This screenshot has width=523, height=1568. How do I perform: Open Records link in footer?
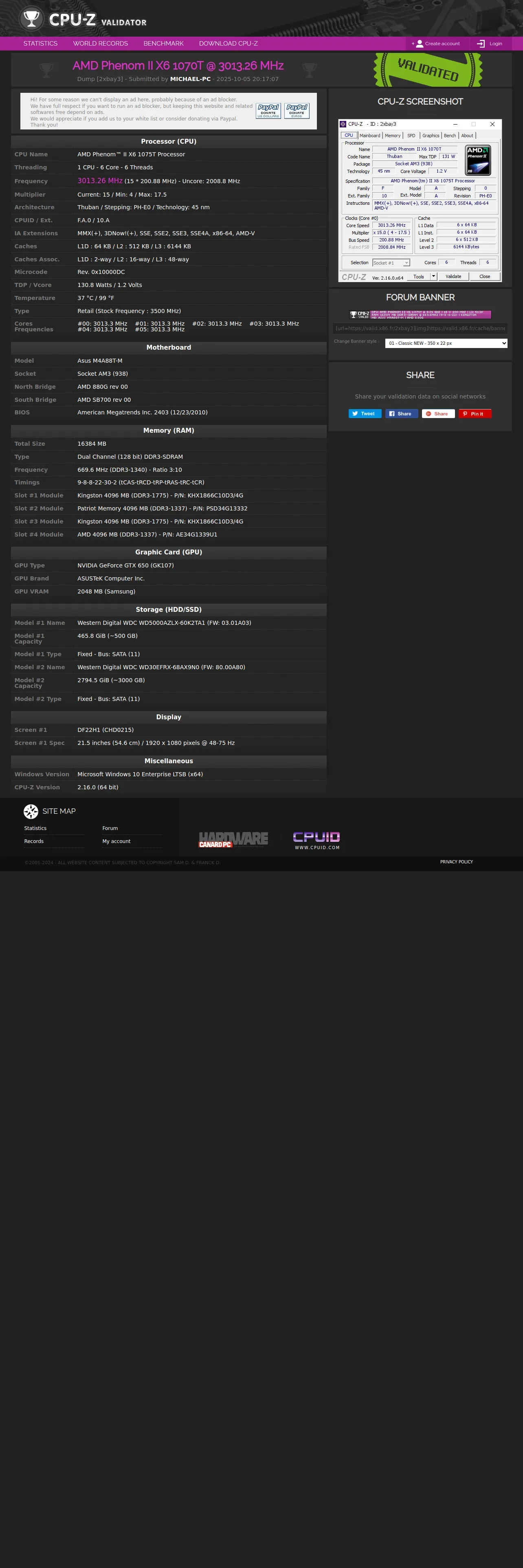pyautogui.click(x=34, y=841)
